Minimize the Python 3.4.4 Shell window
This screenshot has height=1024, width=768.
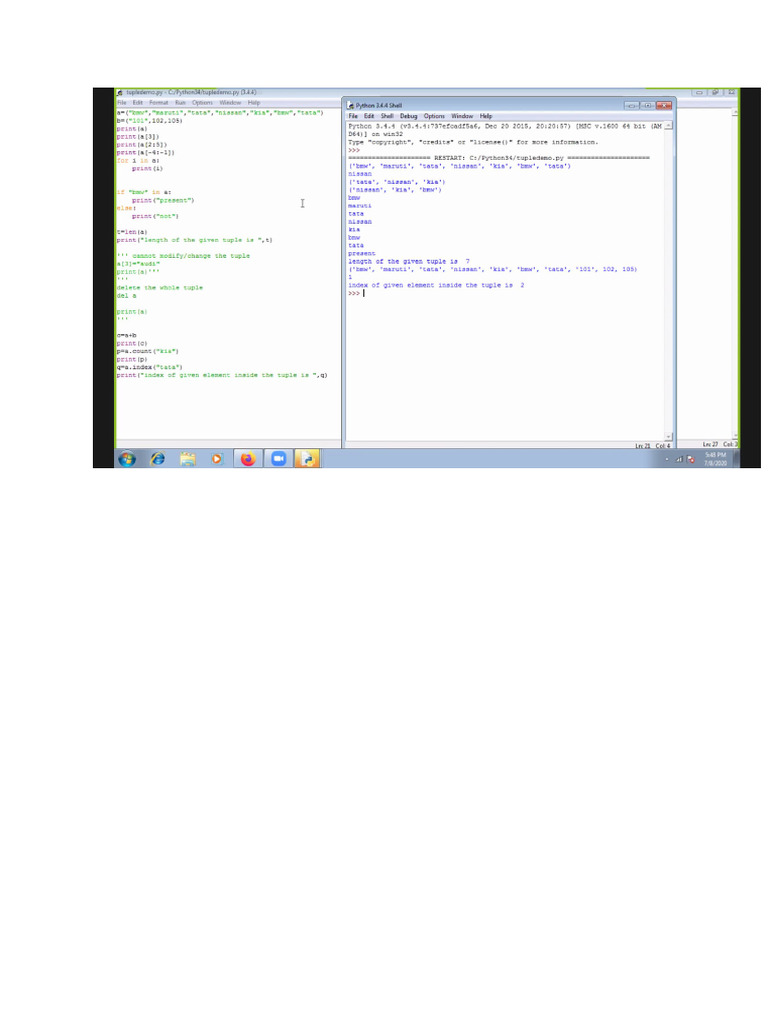tap(631, 105)
